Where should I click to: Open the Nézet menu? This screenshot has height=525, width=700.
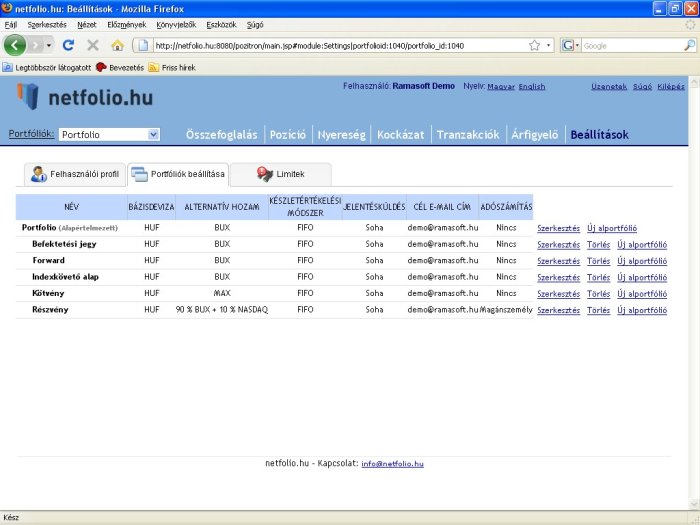[x=87, y=25]
